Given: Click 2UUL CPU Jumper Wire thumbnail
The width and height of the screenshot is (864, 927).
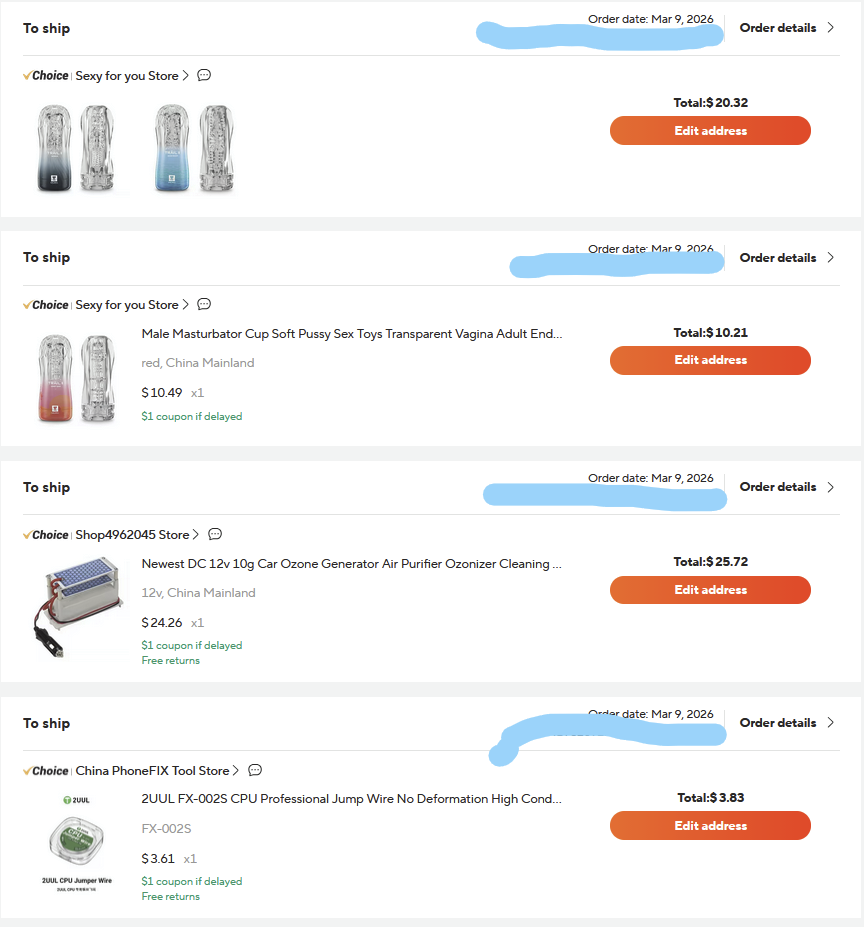Looking at the screenshot, I should coord(77,840).
